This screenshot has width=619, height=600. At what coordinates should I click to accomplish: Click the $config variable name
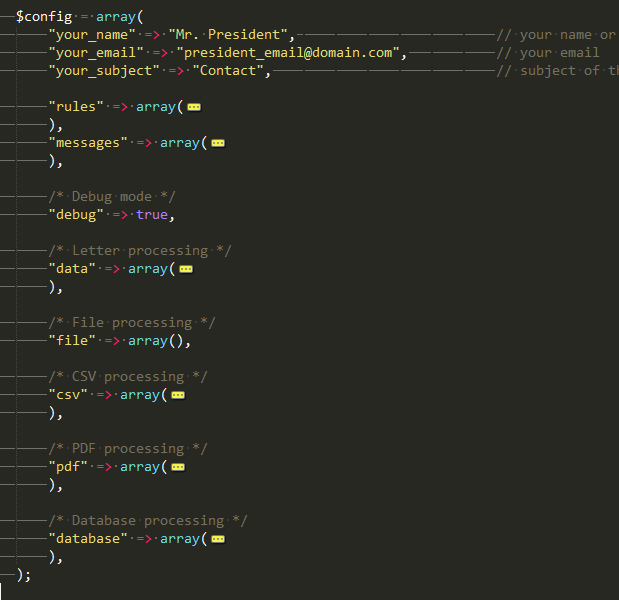click(x=44, y=17)
